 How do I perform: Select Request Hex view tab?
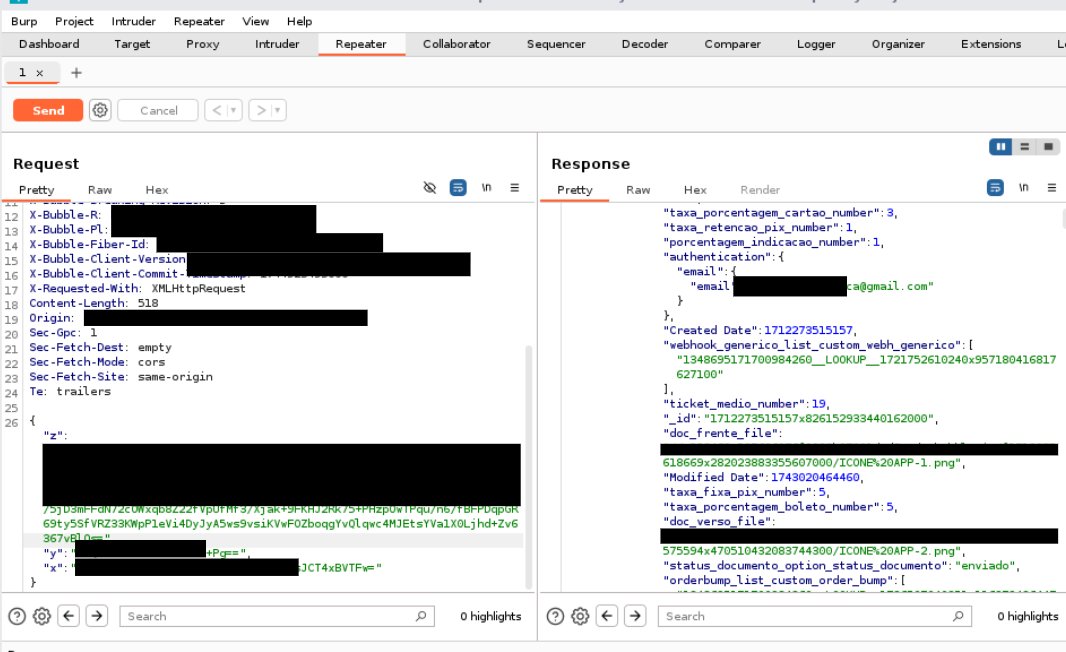pos(156,190)
